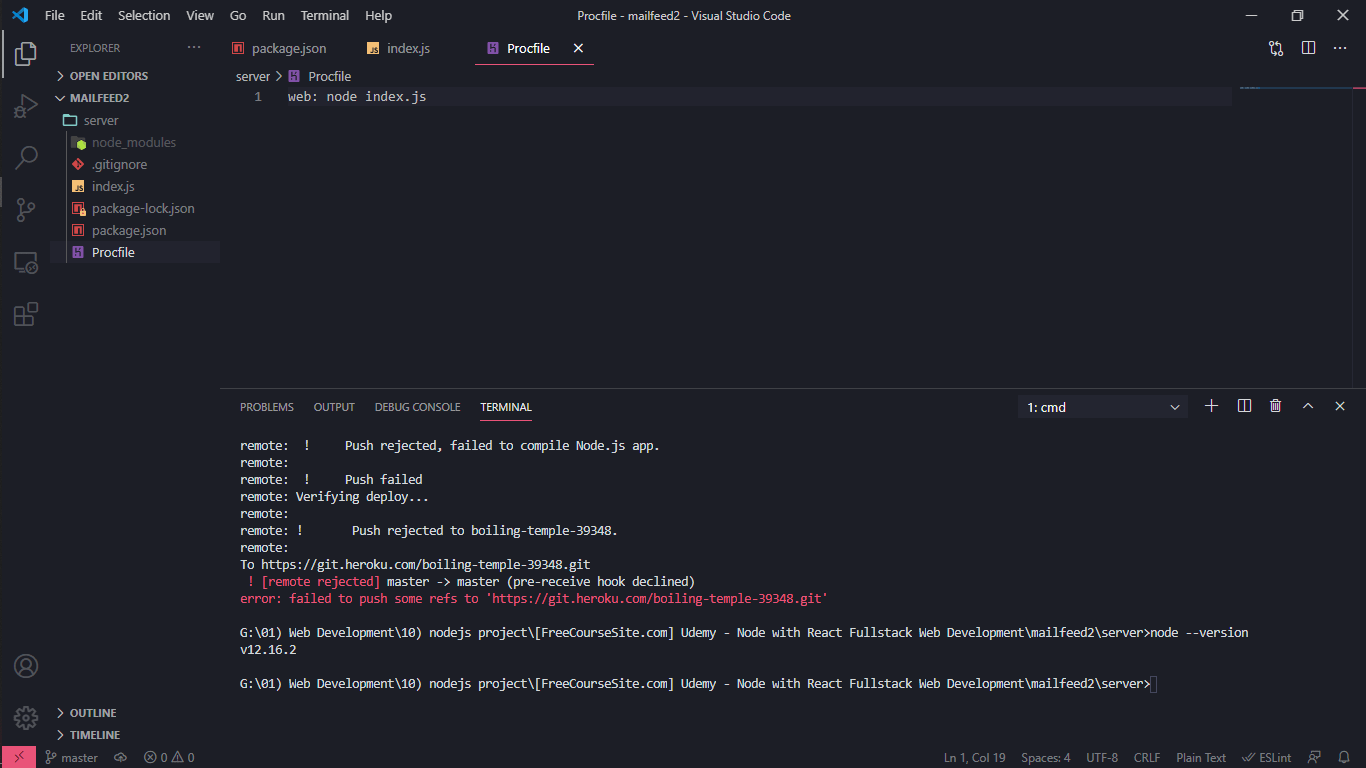Screen dimensions: 1366x768
Task: Open the Extensions icon
Action: [25, 313]
